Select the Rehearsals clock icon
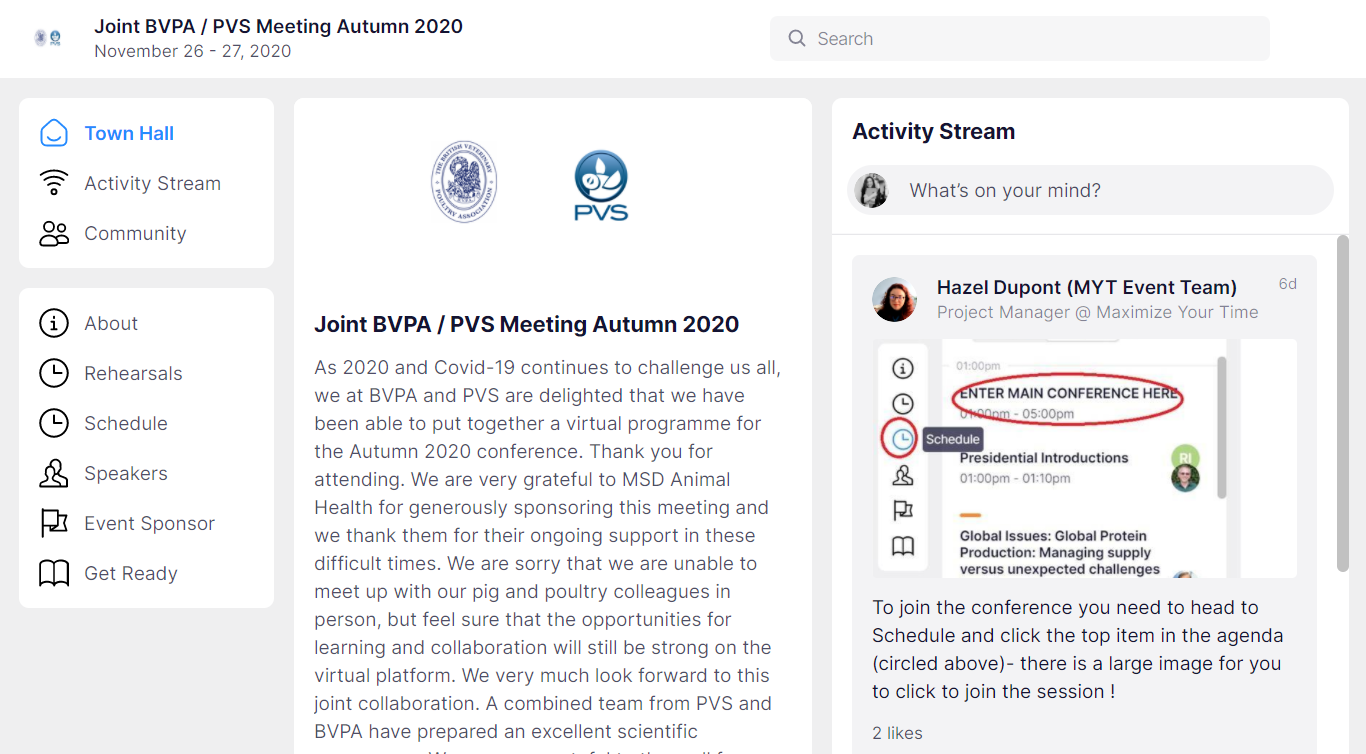1366x754 pixels. pos(53,372)
